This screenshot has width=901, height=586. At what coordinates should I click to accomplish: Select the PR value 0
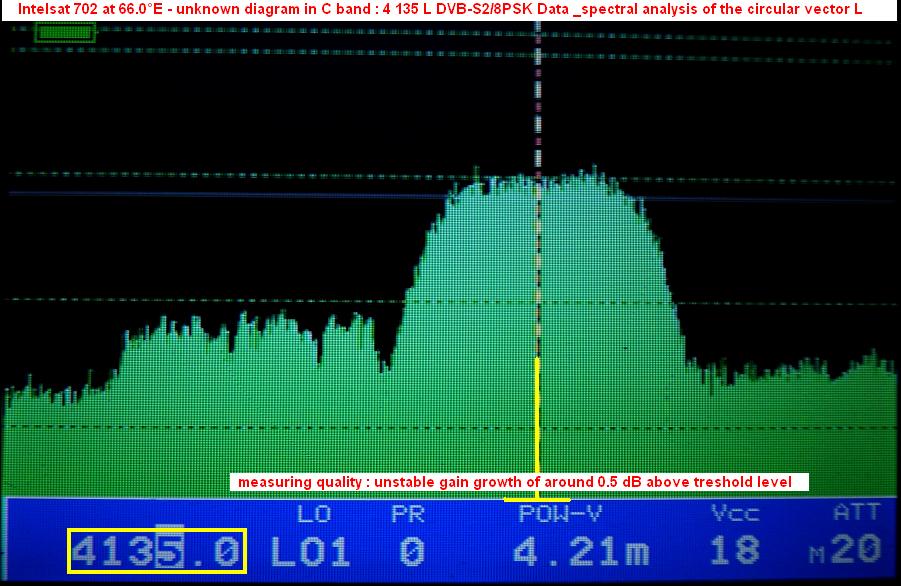point(411,551)
